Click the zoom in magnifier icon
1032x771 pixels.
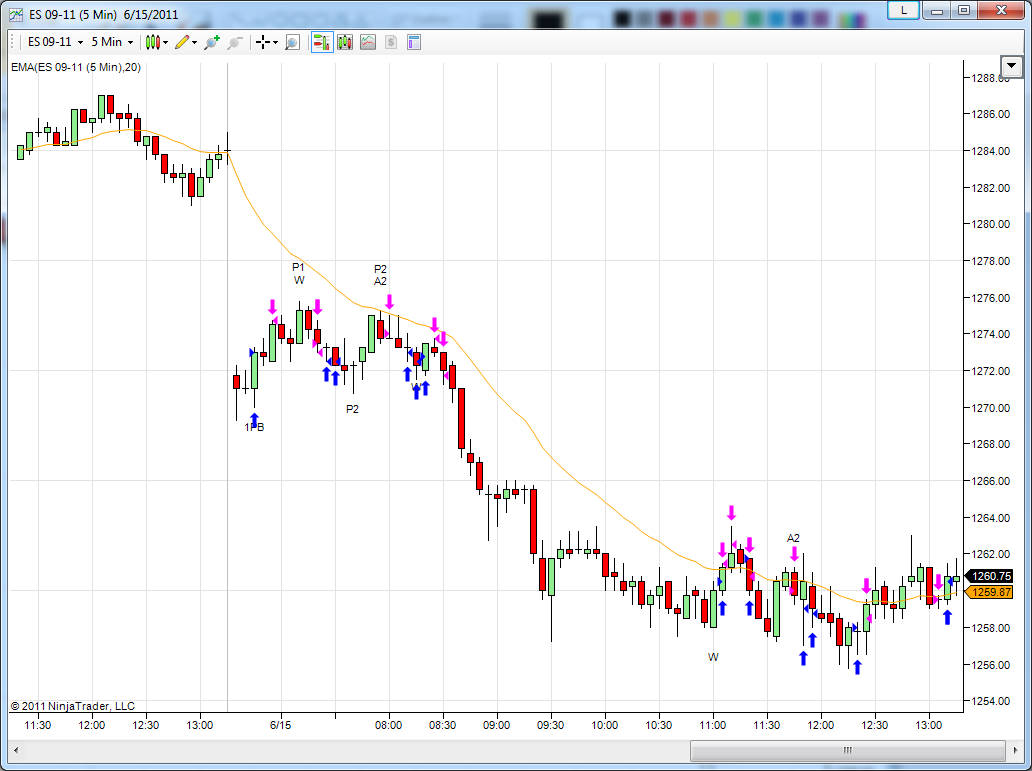click(212, 43)
